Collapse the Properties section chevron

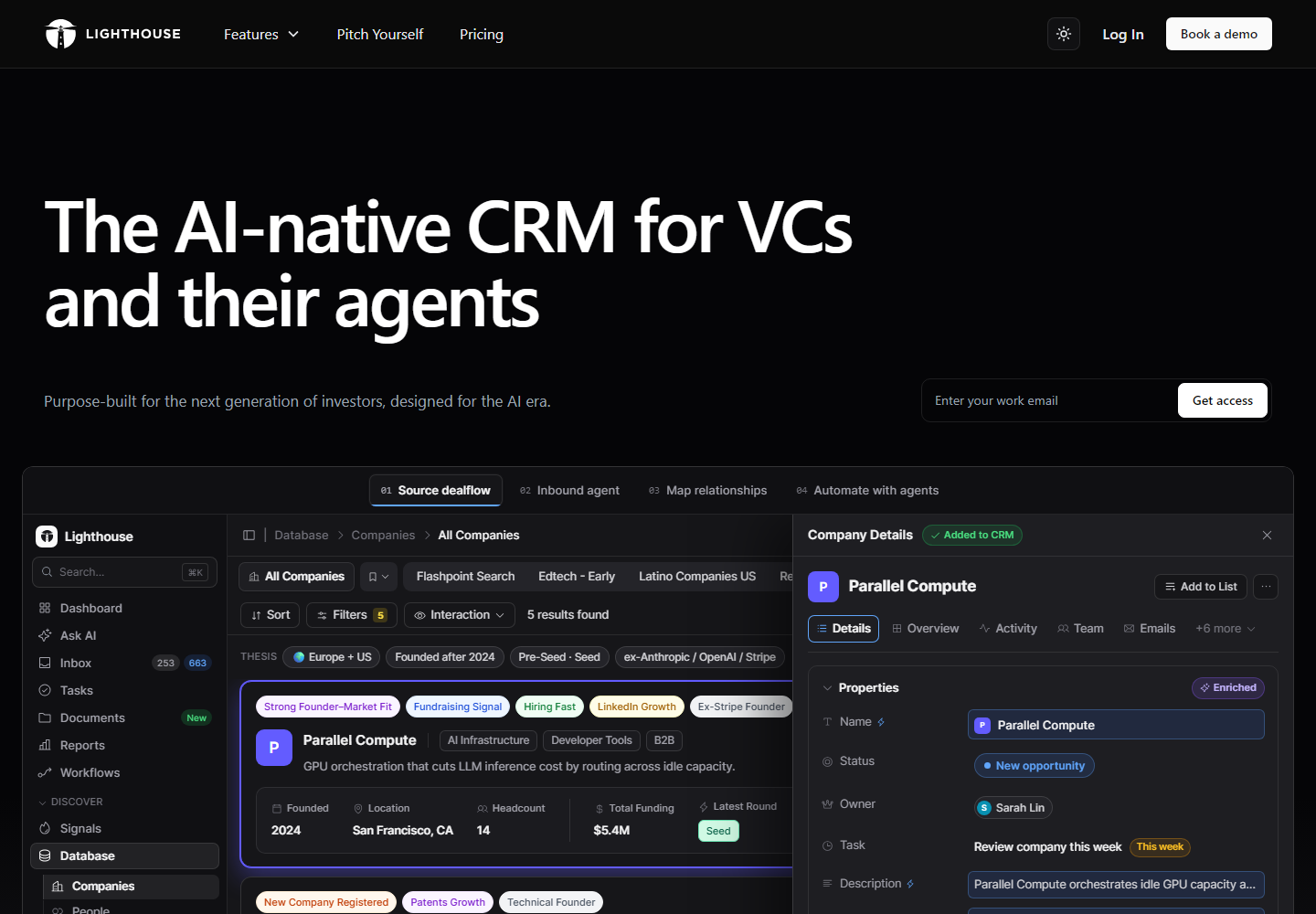(x=827, y=688)
